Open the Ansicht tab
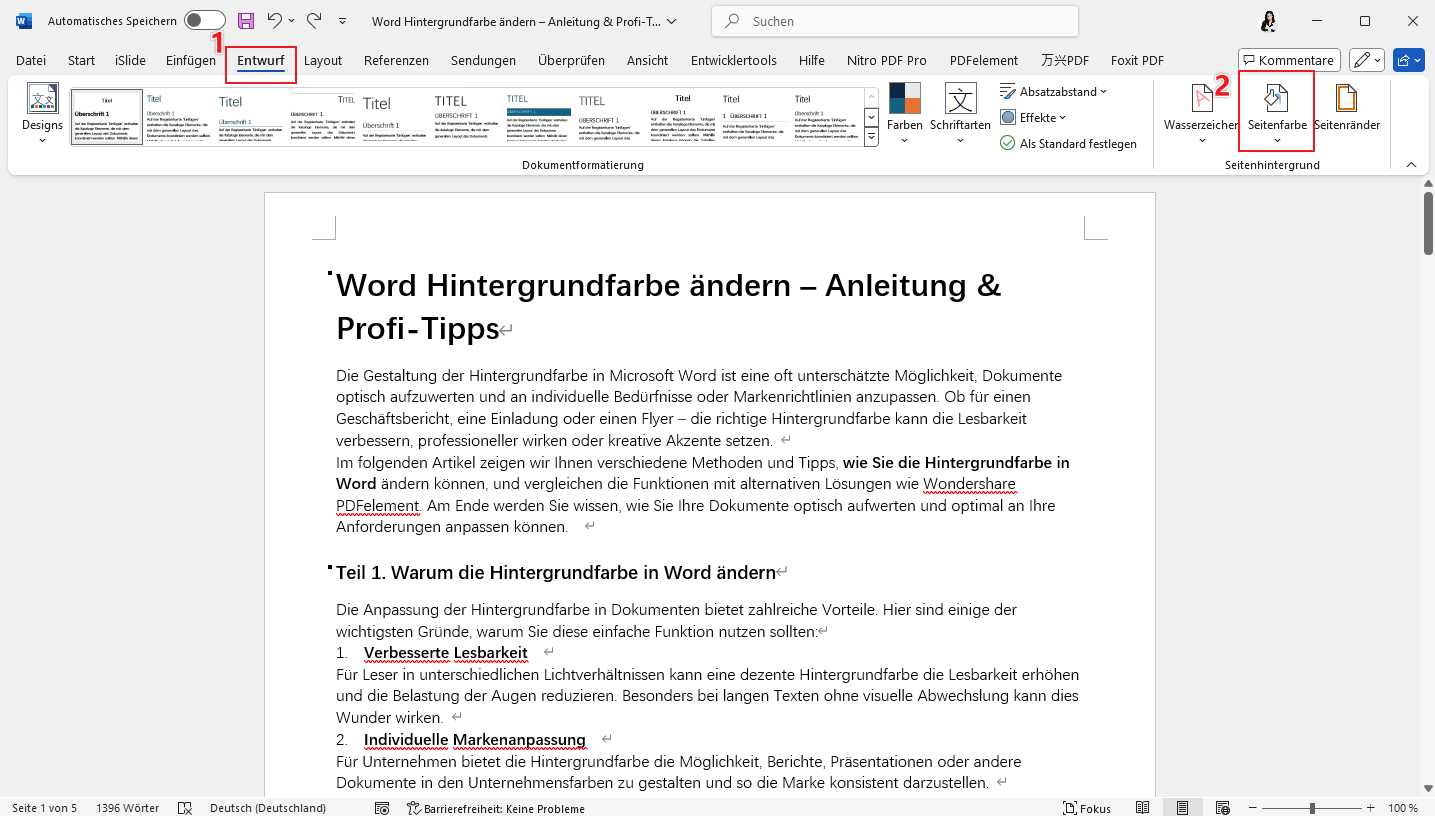 point(647,60)
